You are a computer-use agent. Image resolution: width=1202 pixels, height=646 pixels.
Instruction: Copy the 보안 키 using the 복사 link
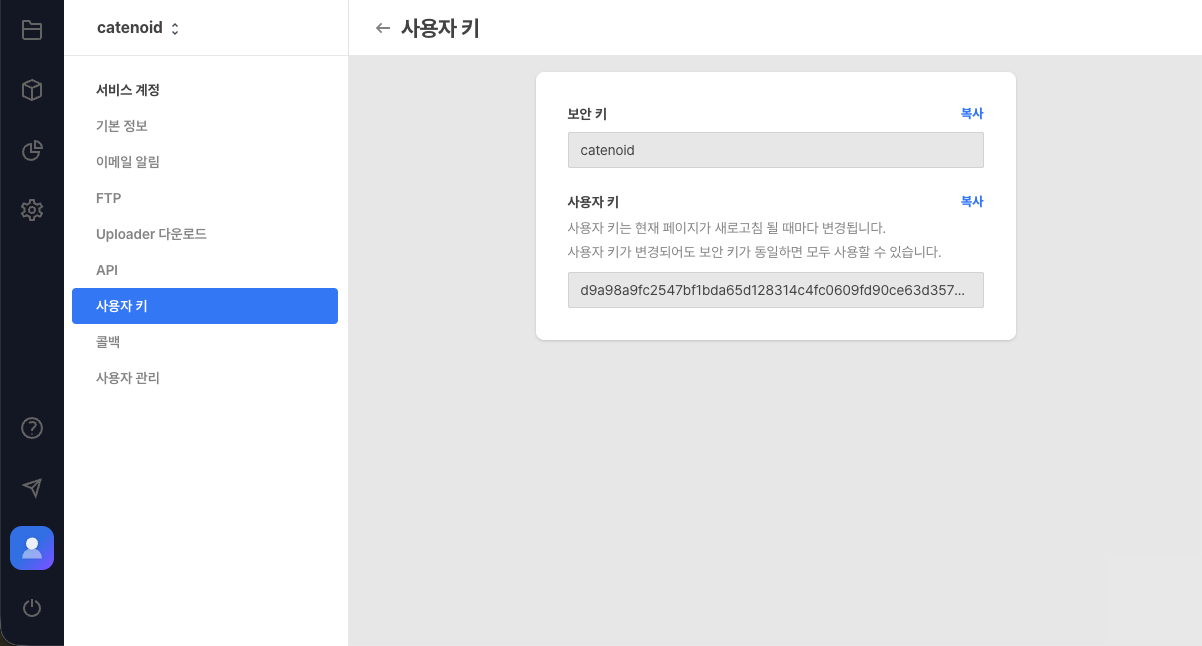pos(971,113)
